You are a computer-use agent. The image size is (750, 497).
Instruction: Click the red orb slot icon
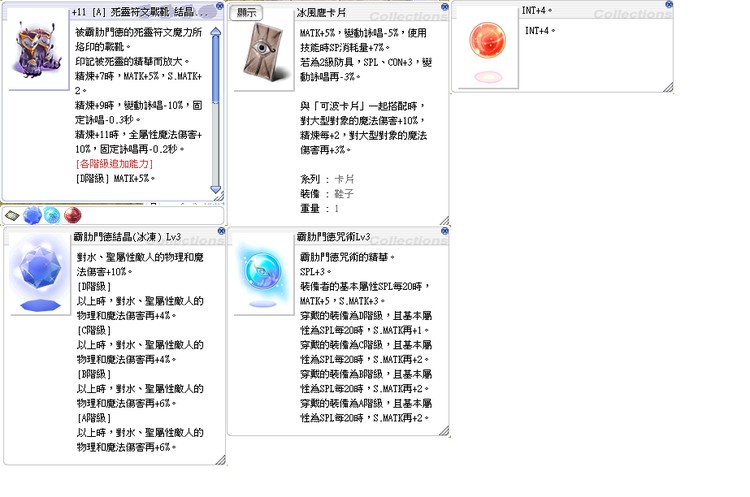tap(73, 216)
